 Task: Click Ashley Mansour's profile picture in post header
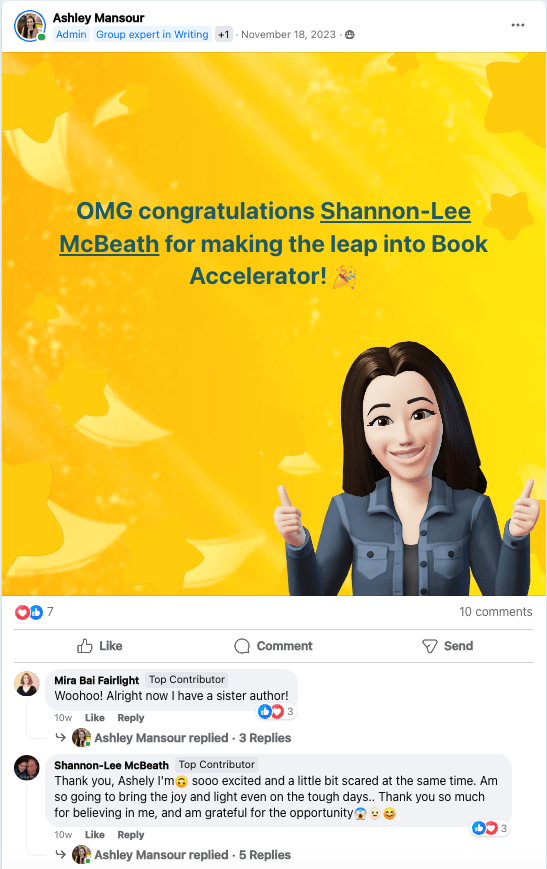pyautogui.click(x=29, y=25)
